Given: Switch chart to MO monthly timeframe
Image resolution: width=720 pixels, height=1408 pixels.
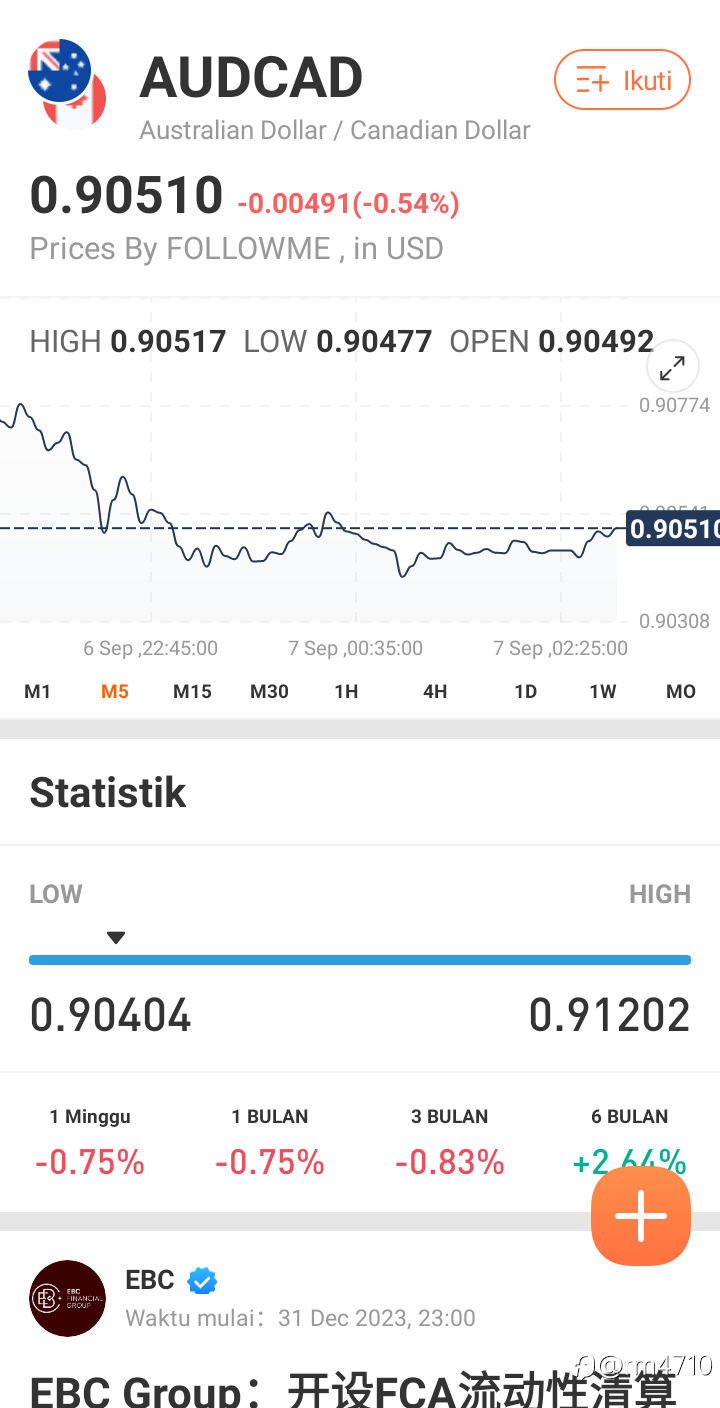Looking at the screenshot, I should point(681,691).
